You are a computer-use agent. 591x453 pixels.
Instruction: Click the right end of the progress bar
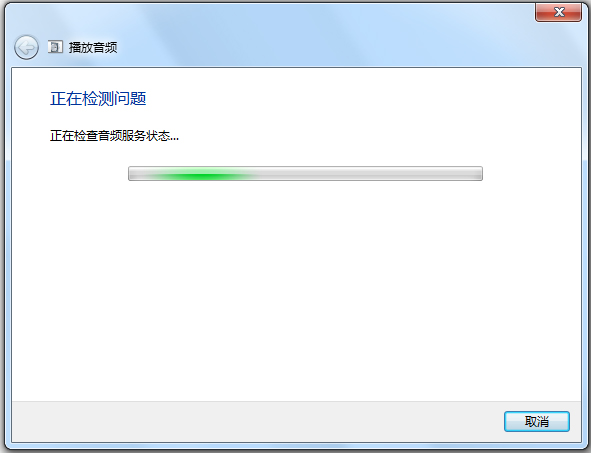pos(477,174)
